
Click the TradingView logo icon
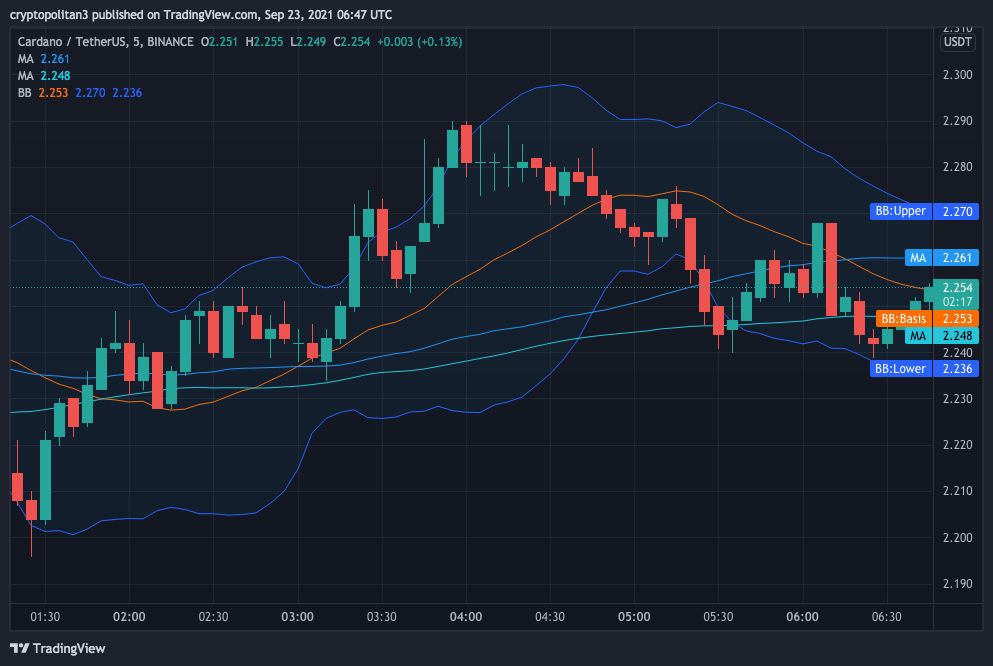point(20,648)
